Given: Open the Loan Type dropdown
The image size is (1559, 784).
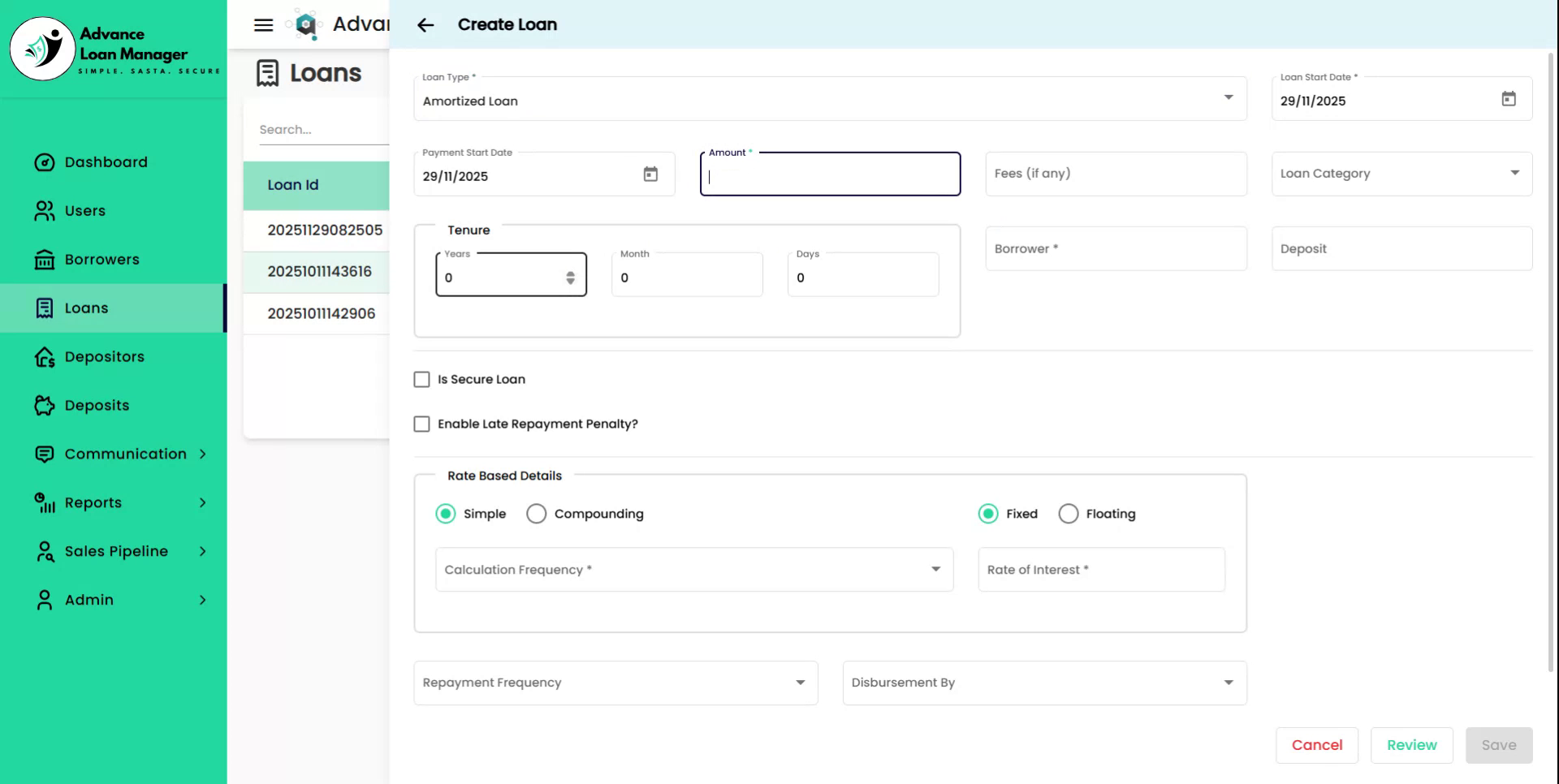Looking at the screenshot, I should (830, 100).
